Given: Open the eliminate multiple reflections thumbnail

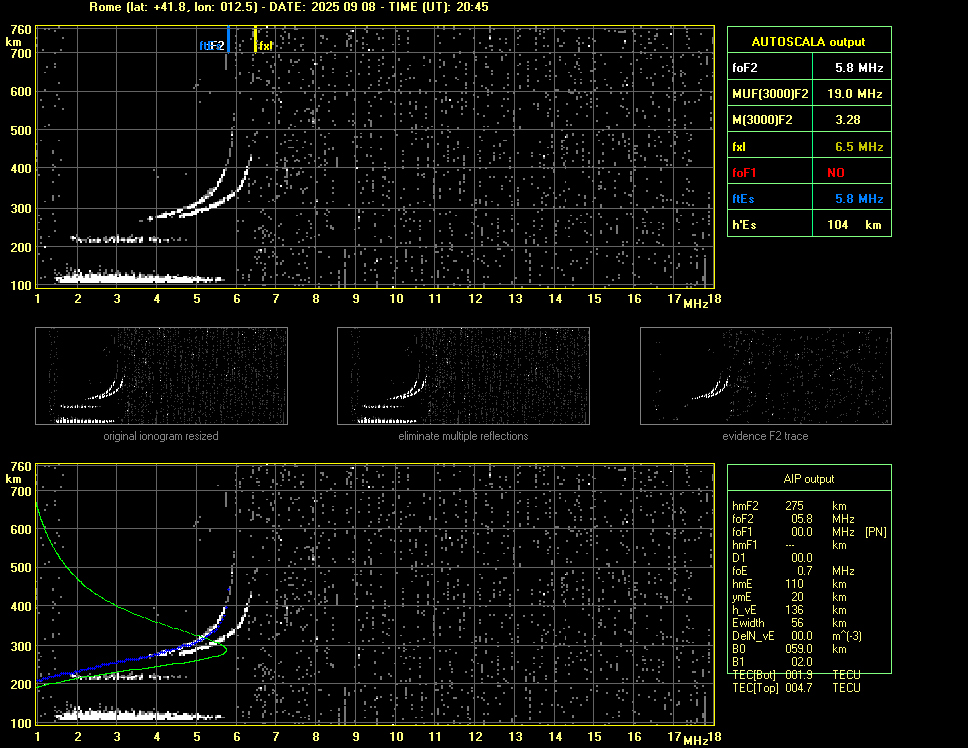Looking at the screenshot, I should pos(463,376).
